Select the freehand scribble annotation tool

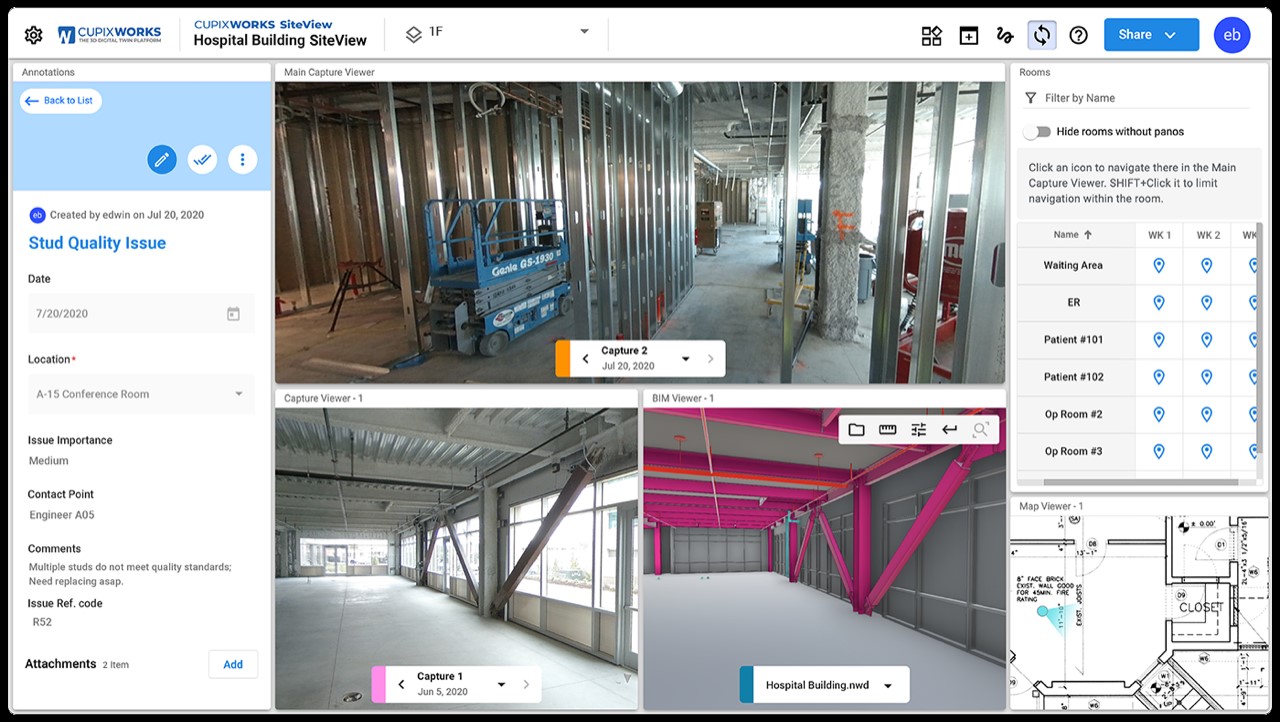tap(1005, 36)
